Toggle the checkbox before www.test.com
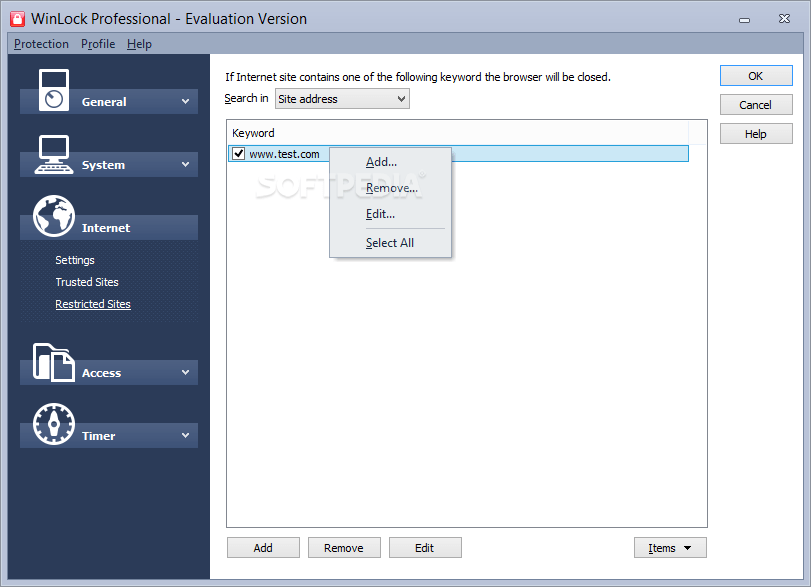Viewport: 811px width, 587px height. (237, 153)
